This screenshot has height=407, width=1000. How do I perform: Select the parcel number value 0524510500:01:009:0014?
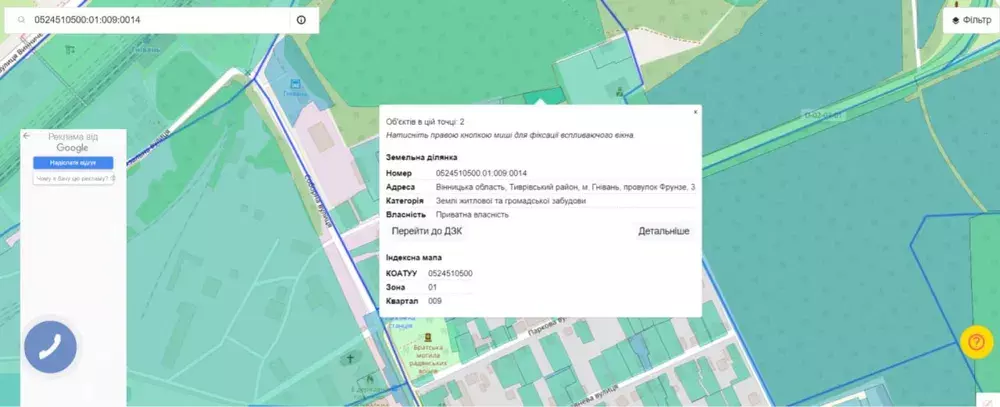[482, 174]
